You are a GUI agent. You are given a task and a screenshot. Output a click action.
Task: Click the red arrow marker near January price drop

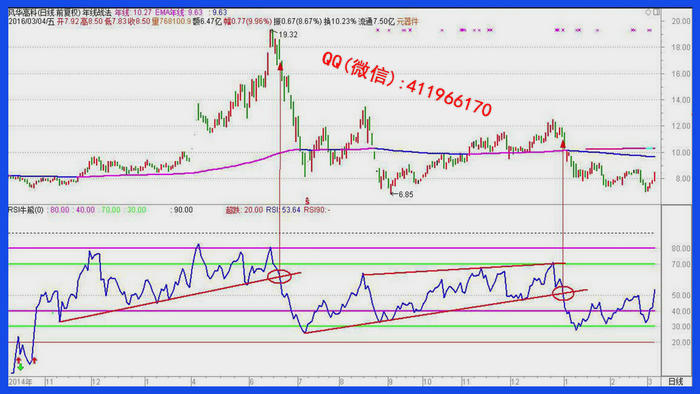563,144
